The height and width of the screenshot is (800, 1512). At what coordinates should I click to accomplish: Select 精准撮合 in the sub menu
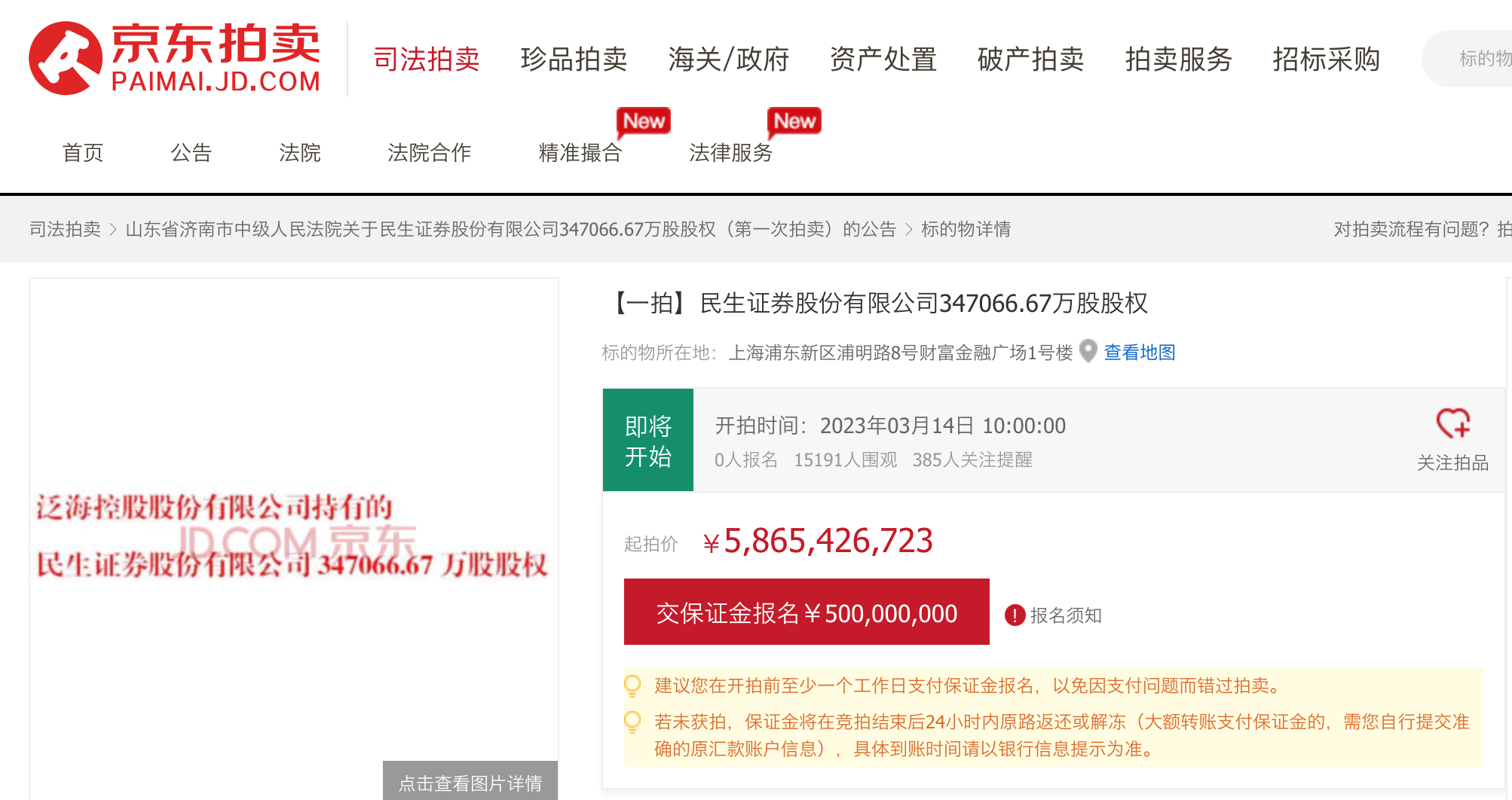(580, 153)
